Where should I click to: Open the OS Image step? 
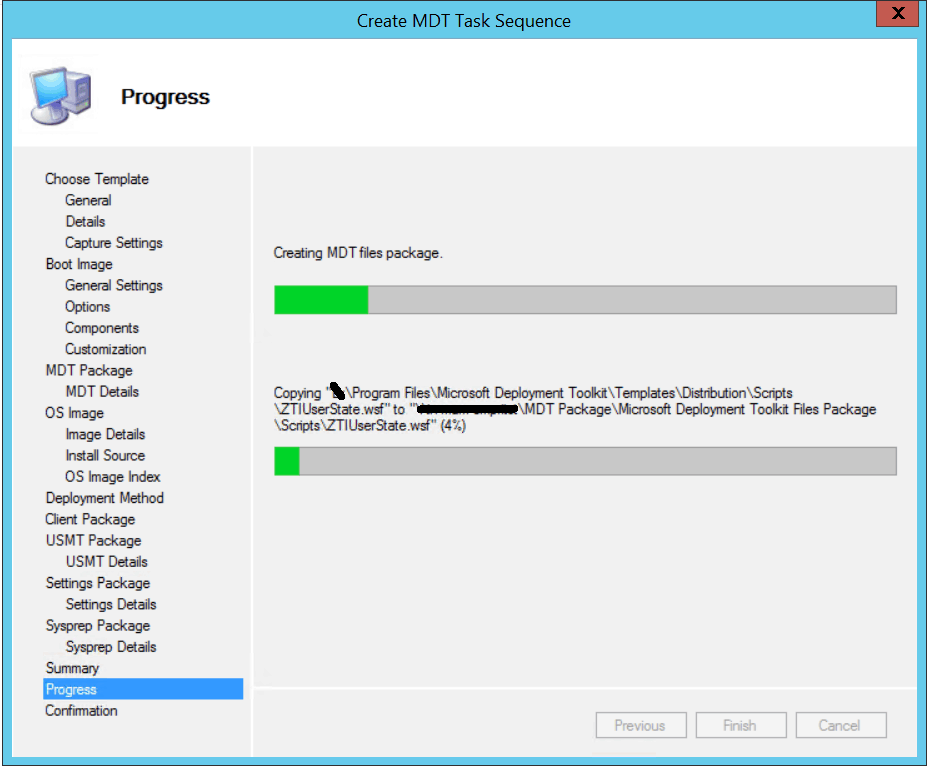(x=74, y=413)
